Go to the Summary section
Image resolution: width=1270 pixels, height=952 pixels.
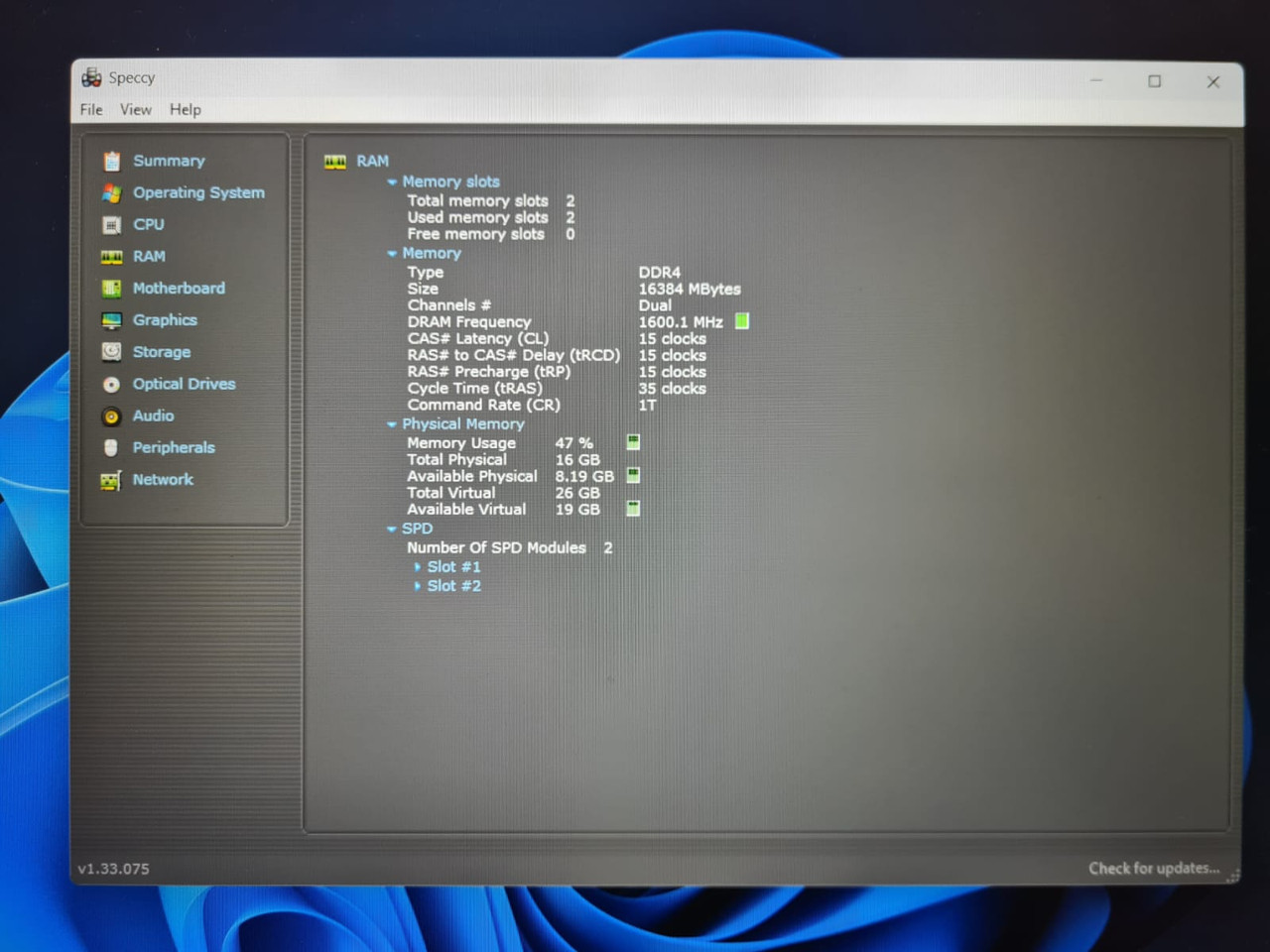coord(169,161)
